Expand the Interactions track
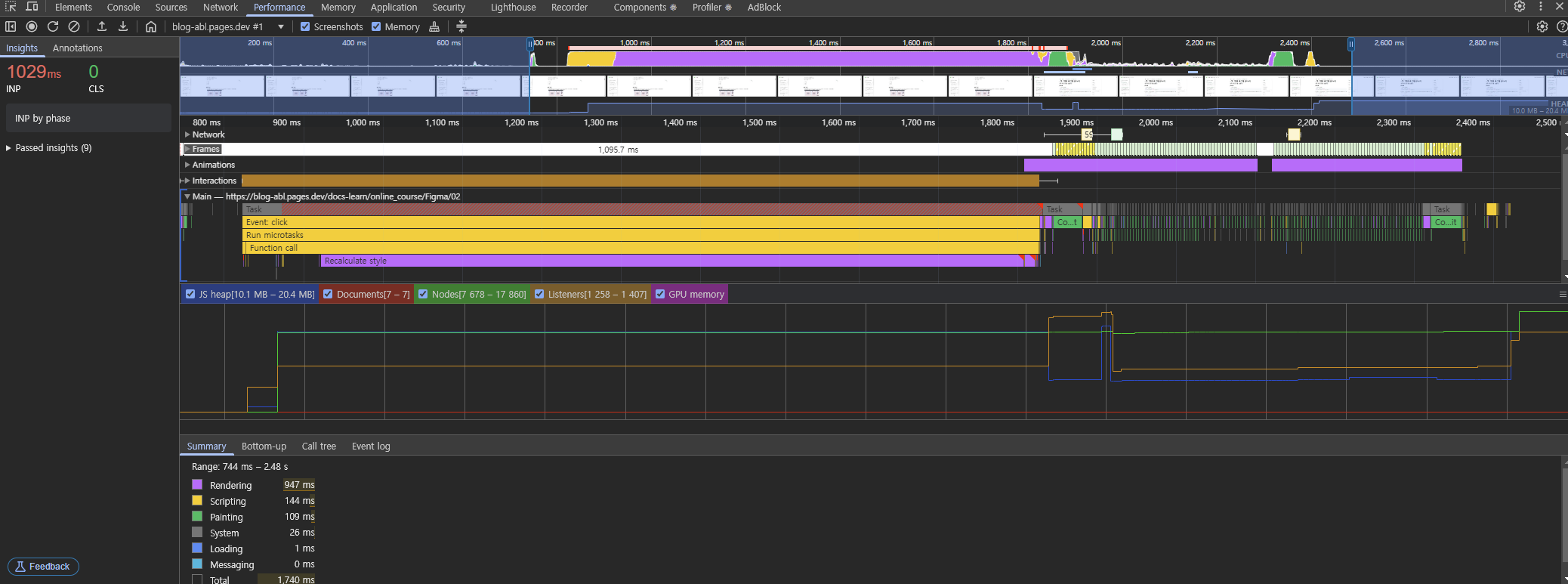Viewport: 1568px width, 584px height. click(187, 181)
